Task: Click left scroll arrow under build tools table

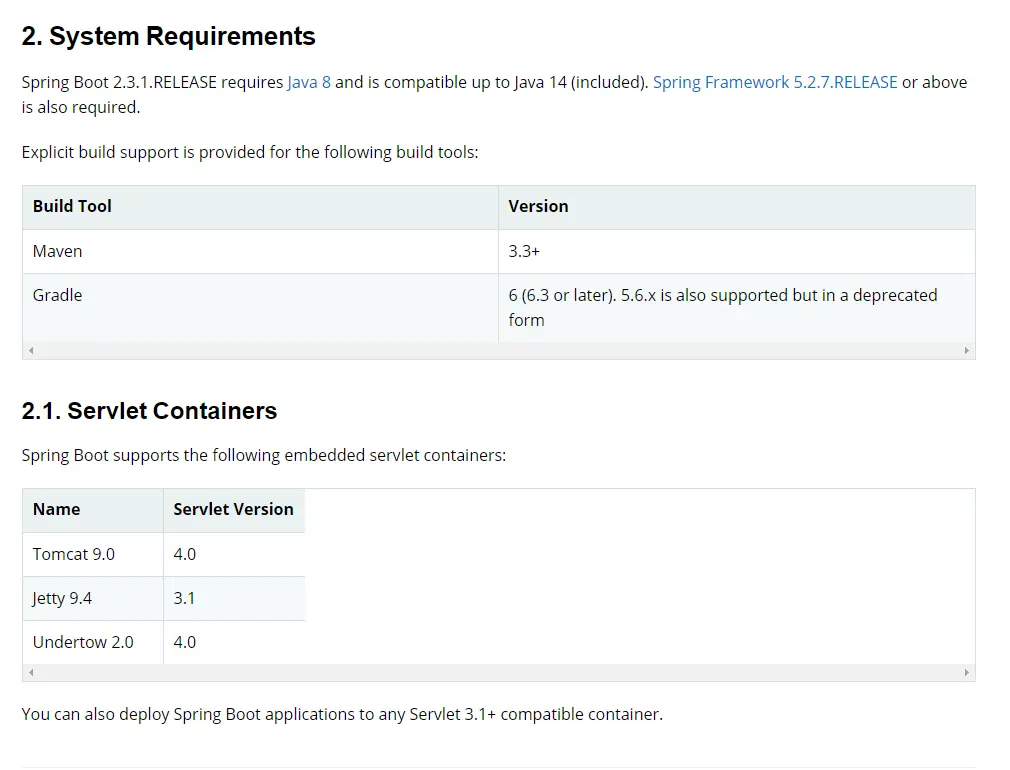Action: coord(31,351)
